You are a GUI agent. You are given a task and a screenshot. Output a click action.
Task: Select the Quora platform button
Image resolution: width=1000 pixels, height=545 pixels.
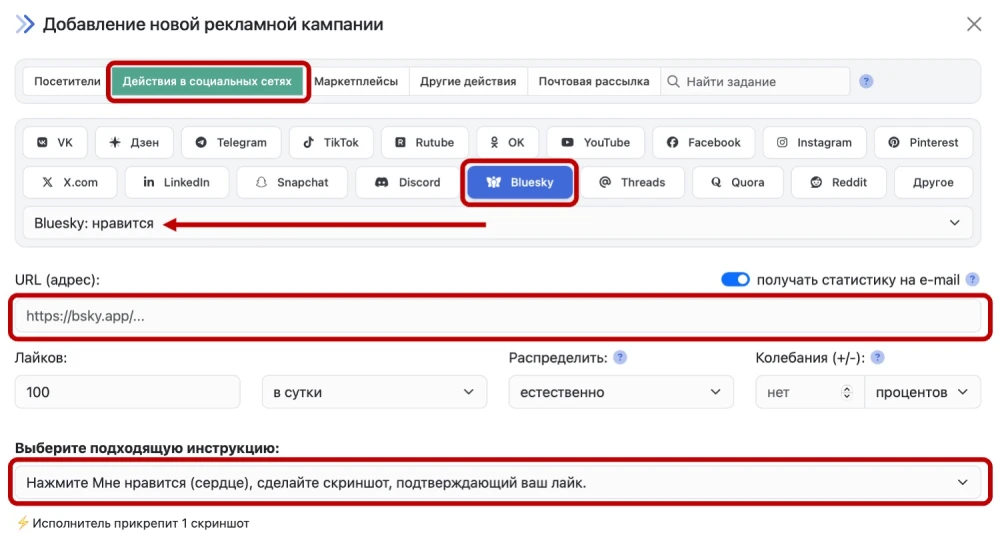pos(738,182)
